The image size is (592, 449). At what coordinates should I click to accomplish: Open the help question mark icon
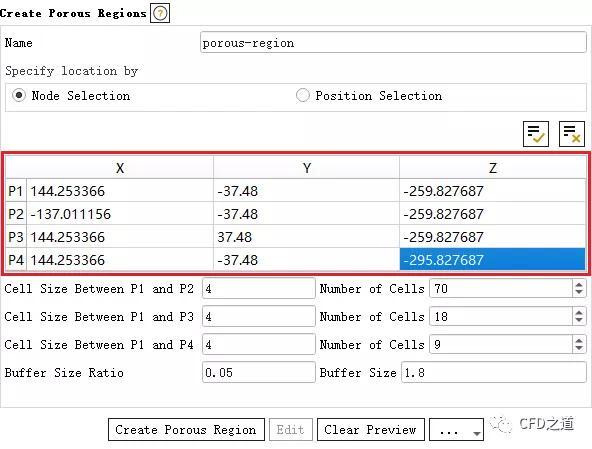coord(160,13)
